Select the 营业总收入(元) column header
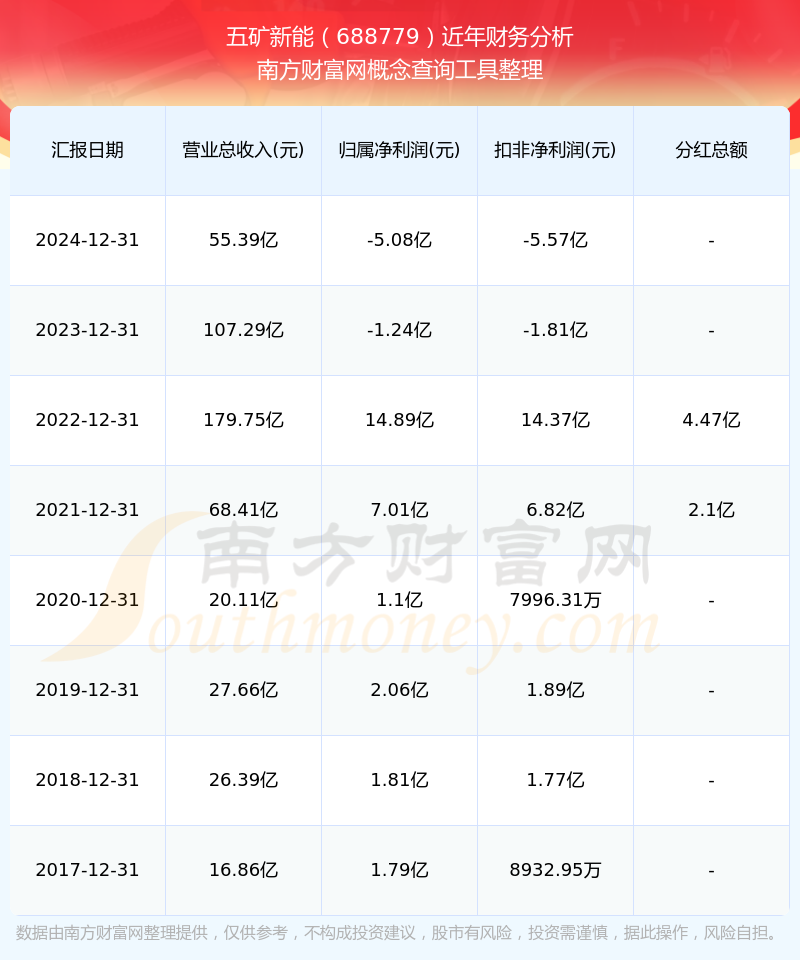Screen dimensions: 800x960 244,150
